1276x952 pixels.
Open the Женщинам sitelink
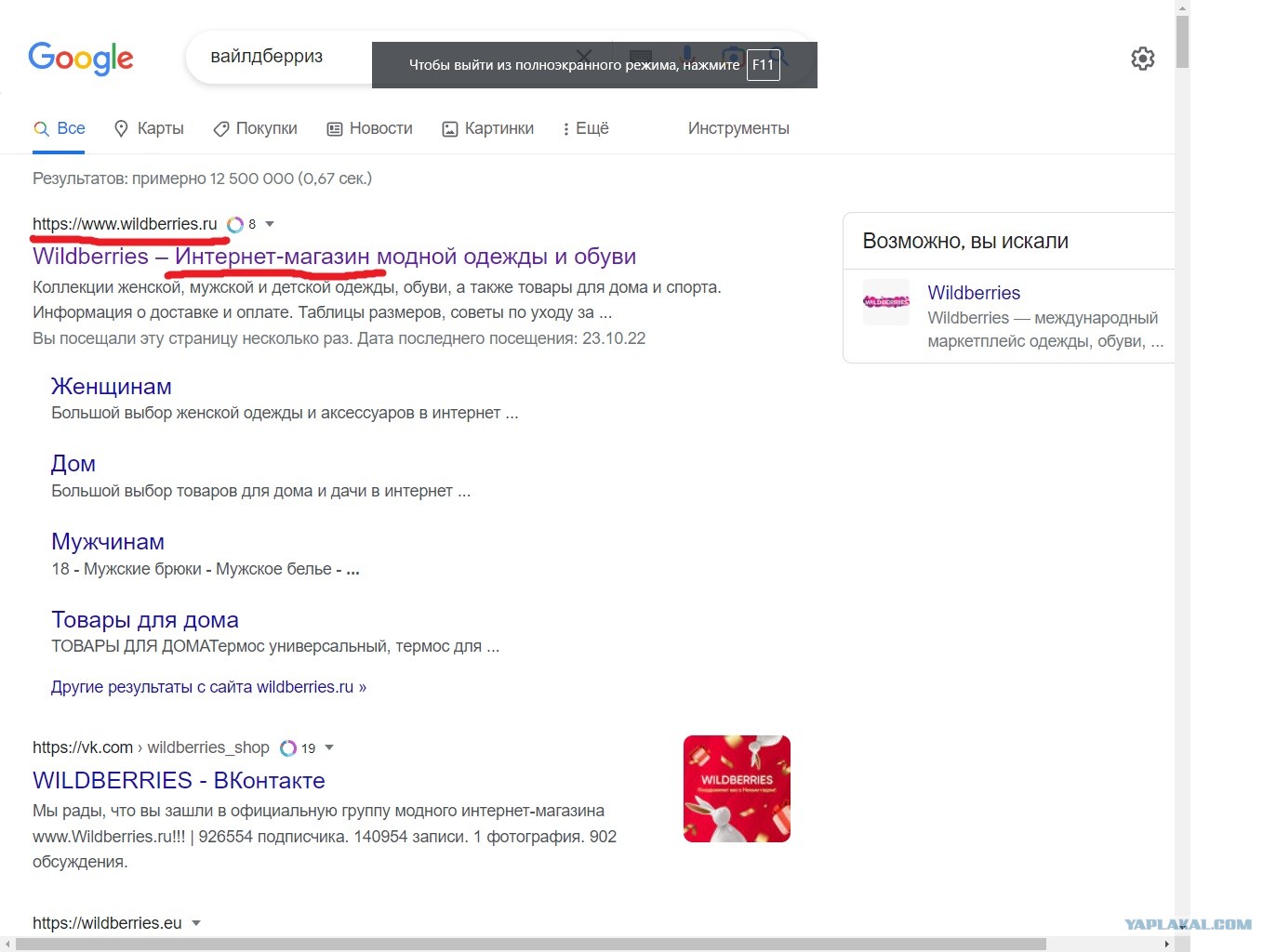click(x=112, y=387)
